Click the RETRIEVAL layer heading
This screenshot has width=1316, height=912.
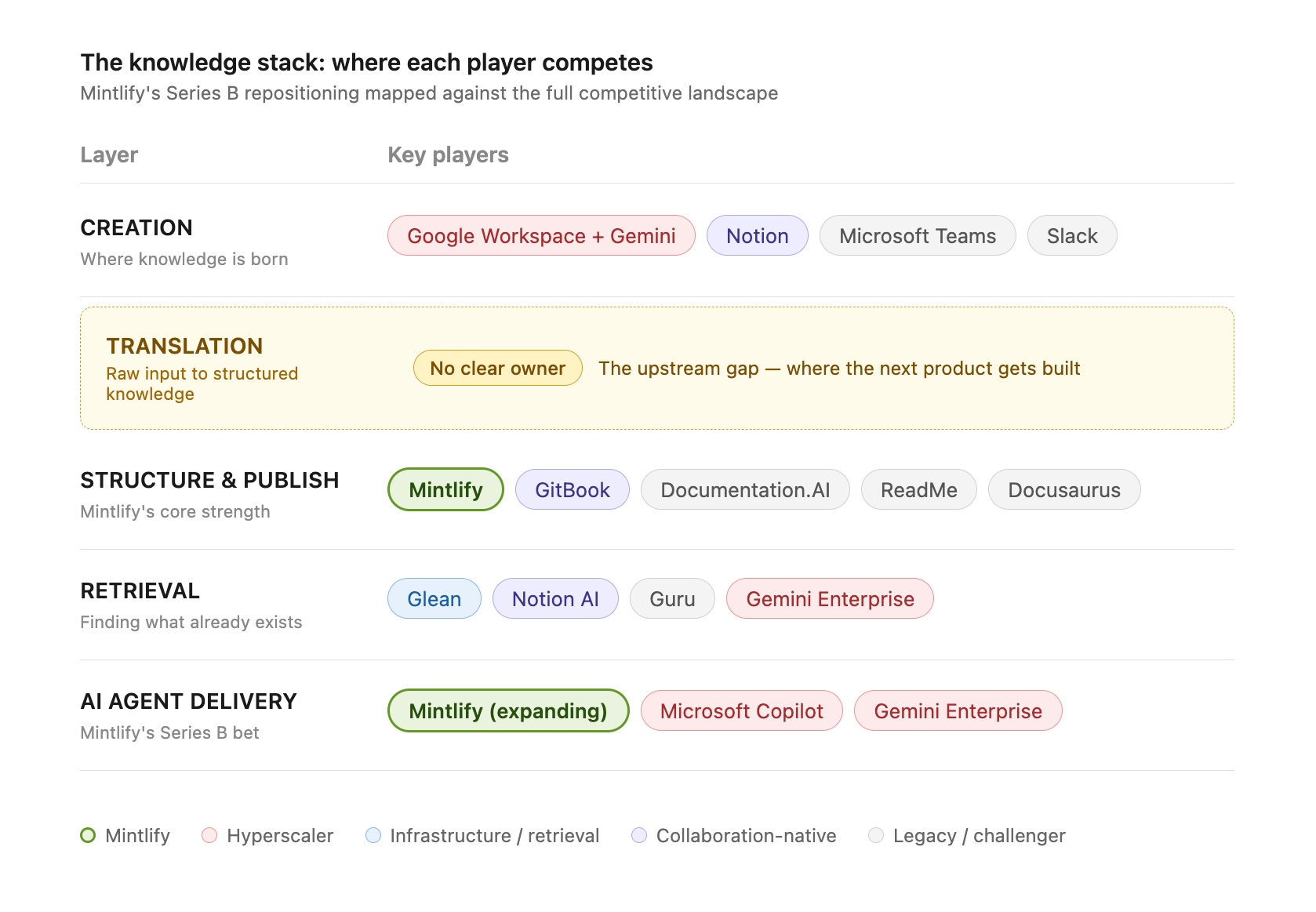click(140, 590)
